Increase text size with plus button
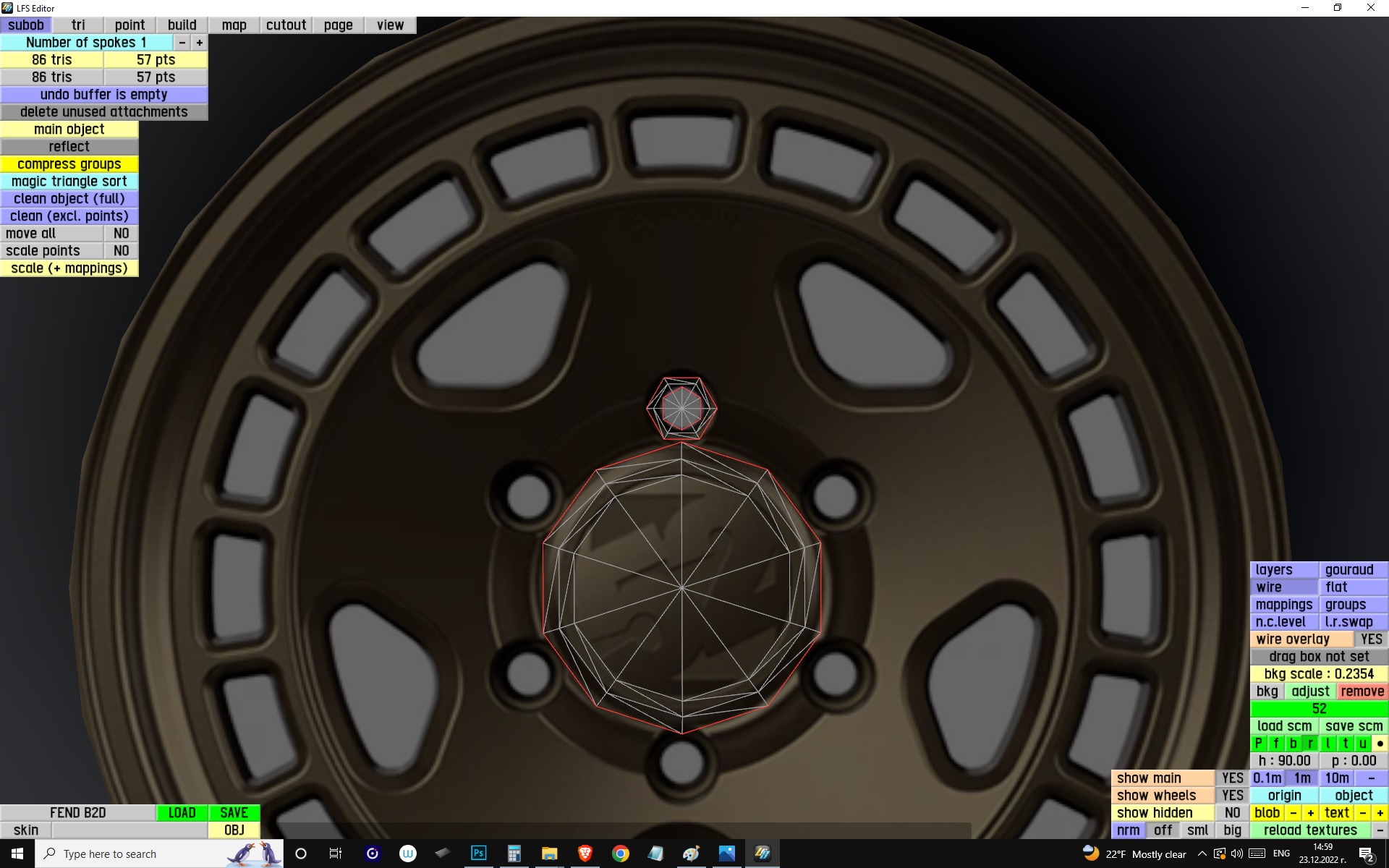The image size is (1389, 868). point(1380,813)
